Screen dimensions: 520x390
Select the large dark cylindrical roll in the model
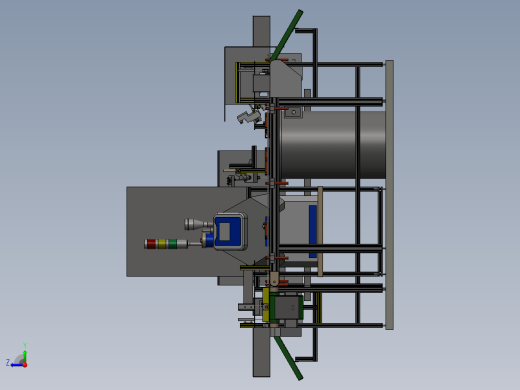click(333, 145)
